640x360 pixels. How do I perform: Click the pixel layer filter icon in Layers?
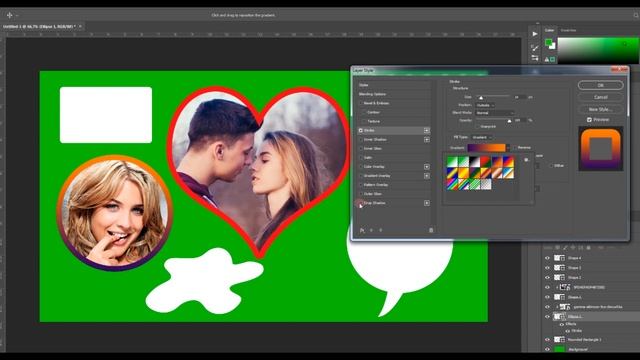(x=558, y=248)
